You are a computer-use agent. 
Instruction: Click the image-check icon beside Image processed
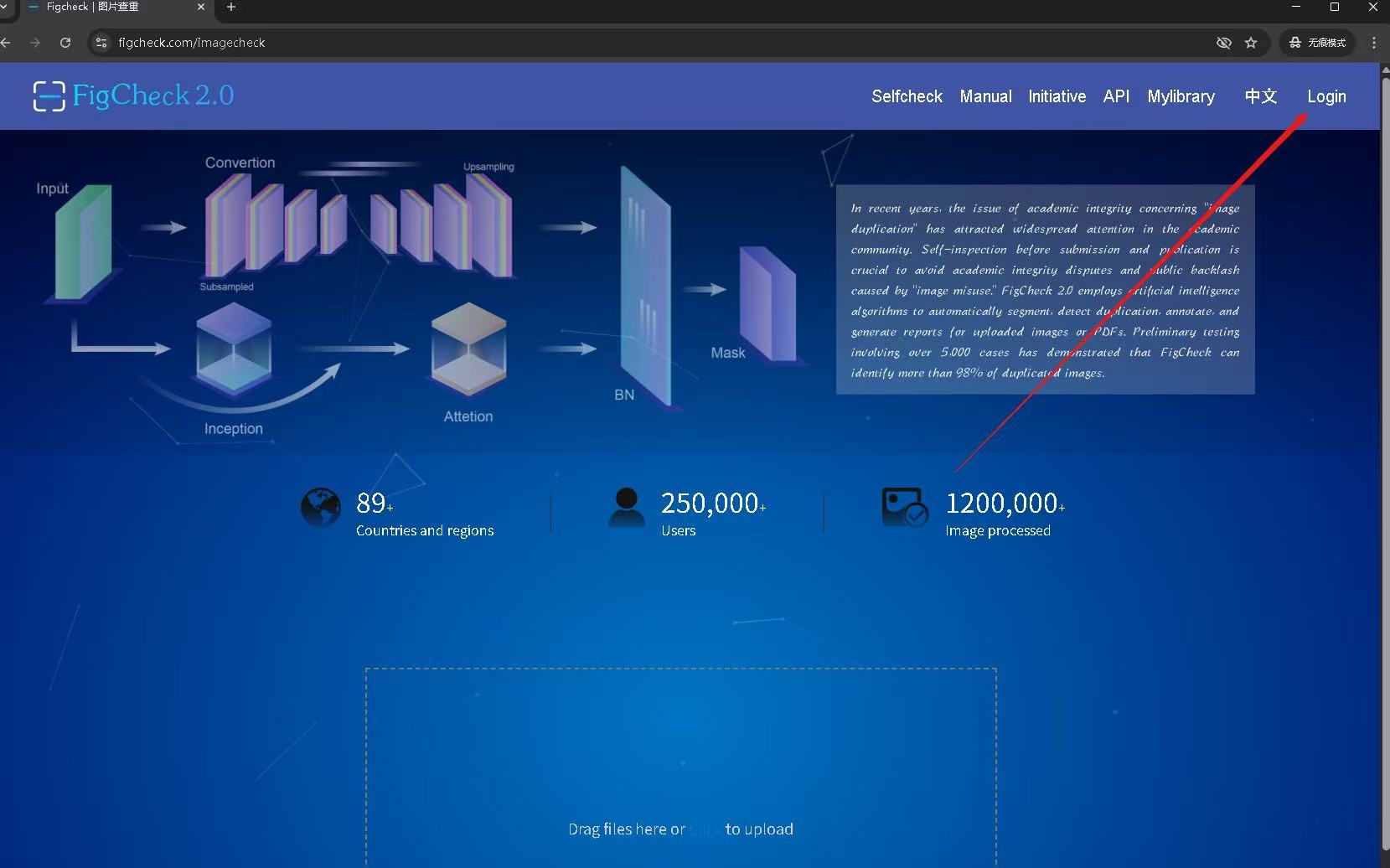905,508
